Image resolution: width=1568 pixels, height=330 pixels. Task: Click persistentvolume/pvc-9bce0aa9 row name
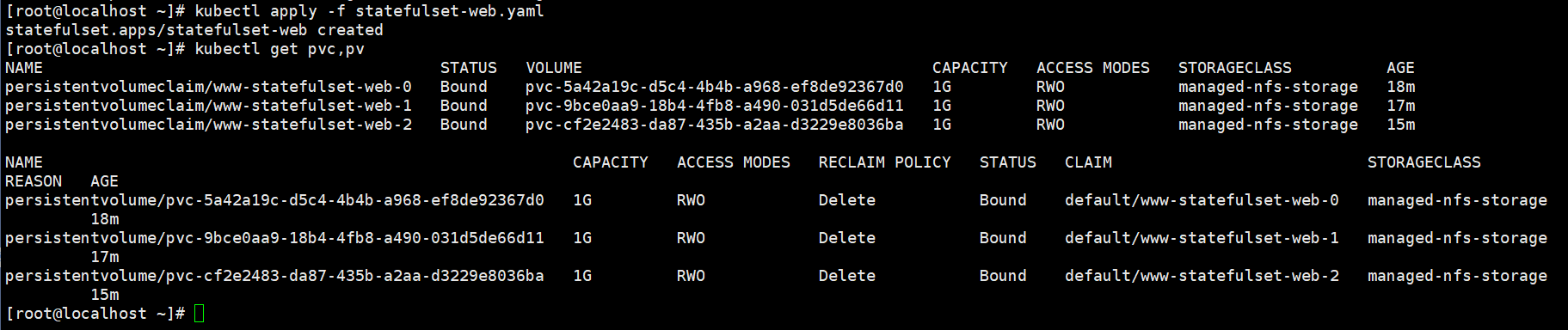click(x=274, y=238)
